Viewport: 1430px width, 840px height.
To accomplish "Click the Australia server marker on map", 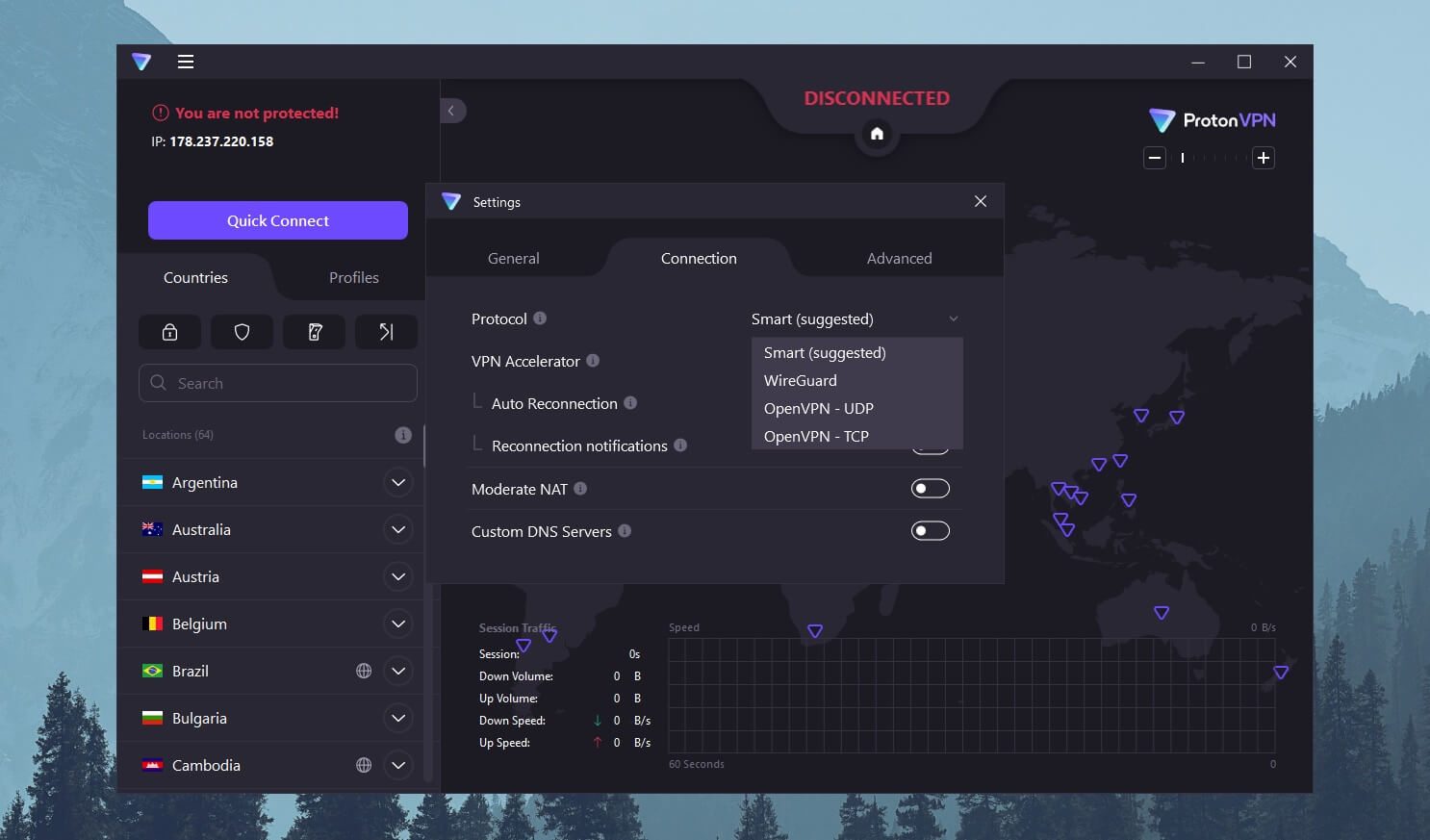I will (1162, 613).
